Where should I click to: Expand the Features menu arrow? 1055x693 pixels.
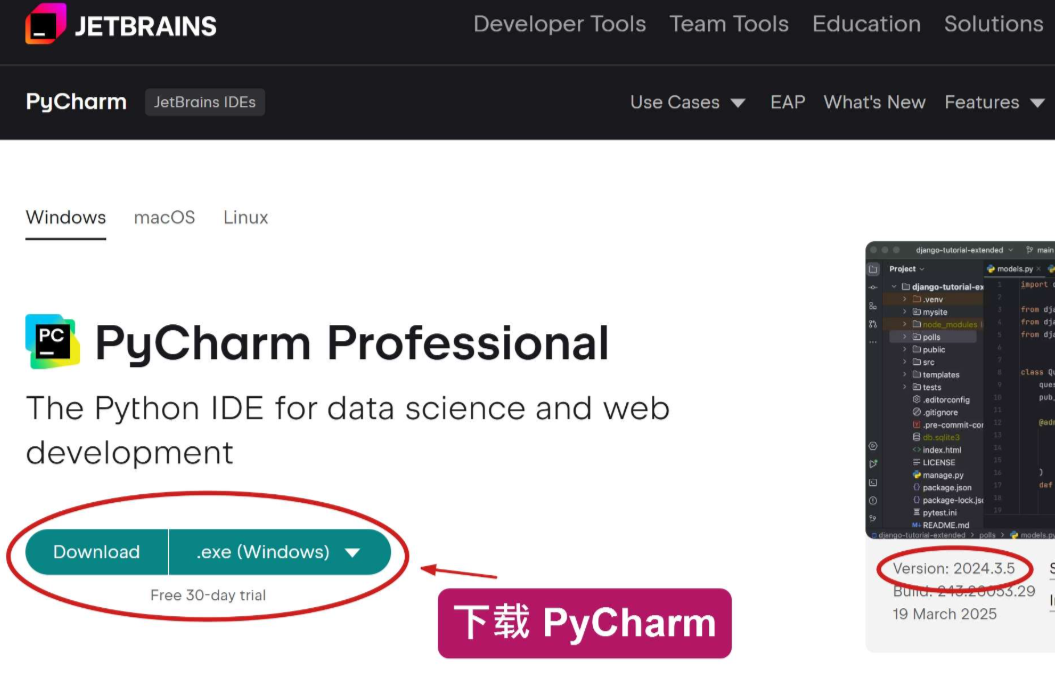(x=1037, y=103)
